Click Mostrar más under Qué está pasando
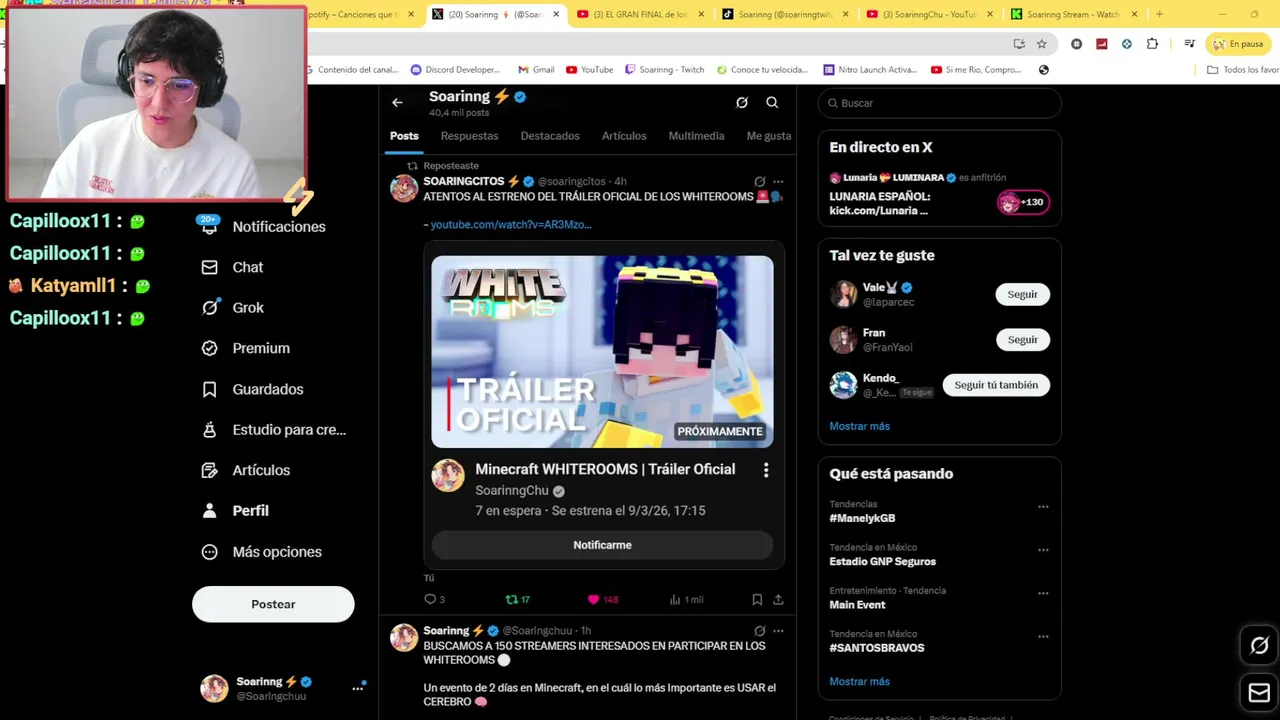1280x720 pixels. point(859,682)
